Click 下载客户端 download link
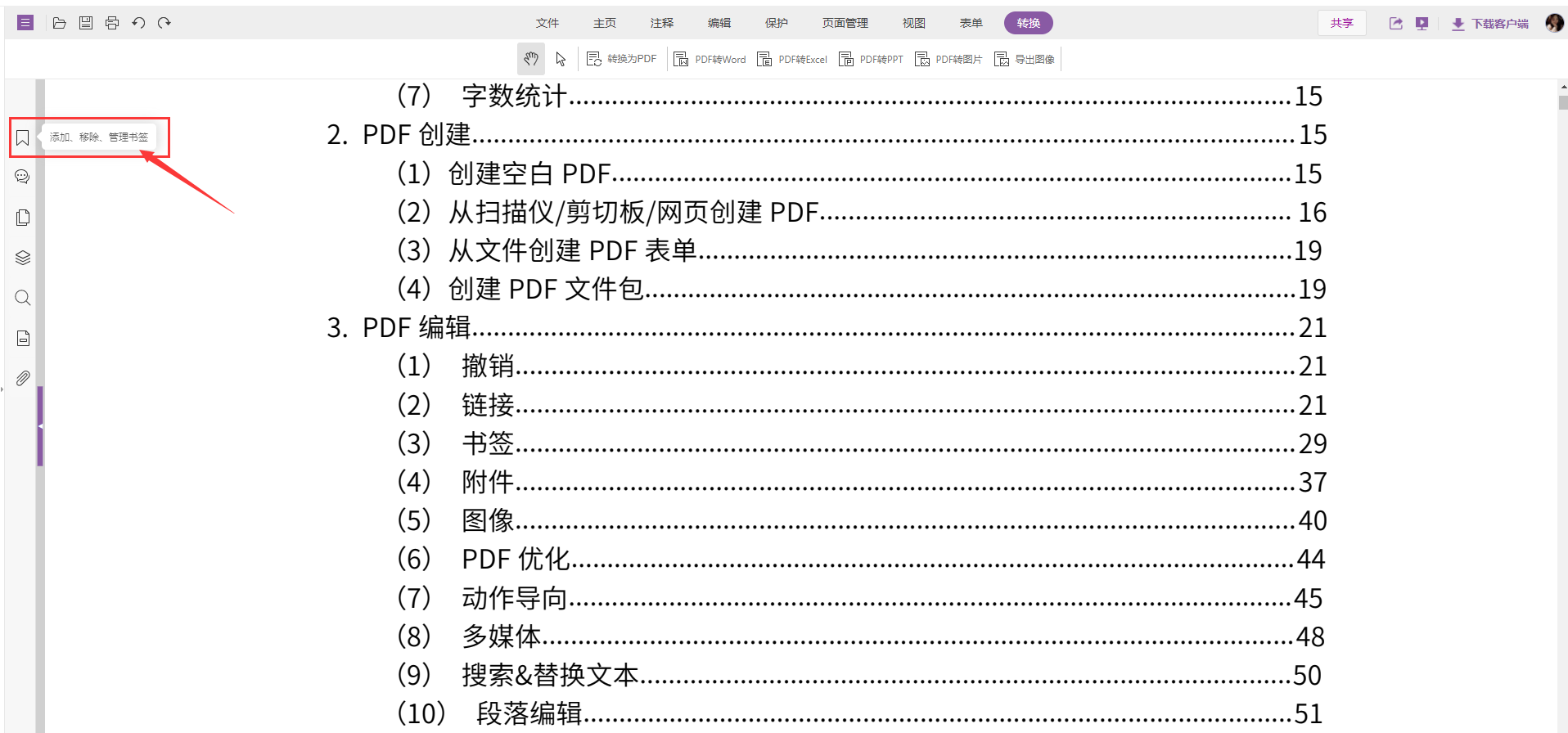 pos(1490,24)
